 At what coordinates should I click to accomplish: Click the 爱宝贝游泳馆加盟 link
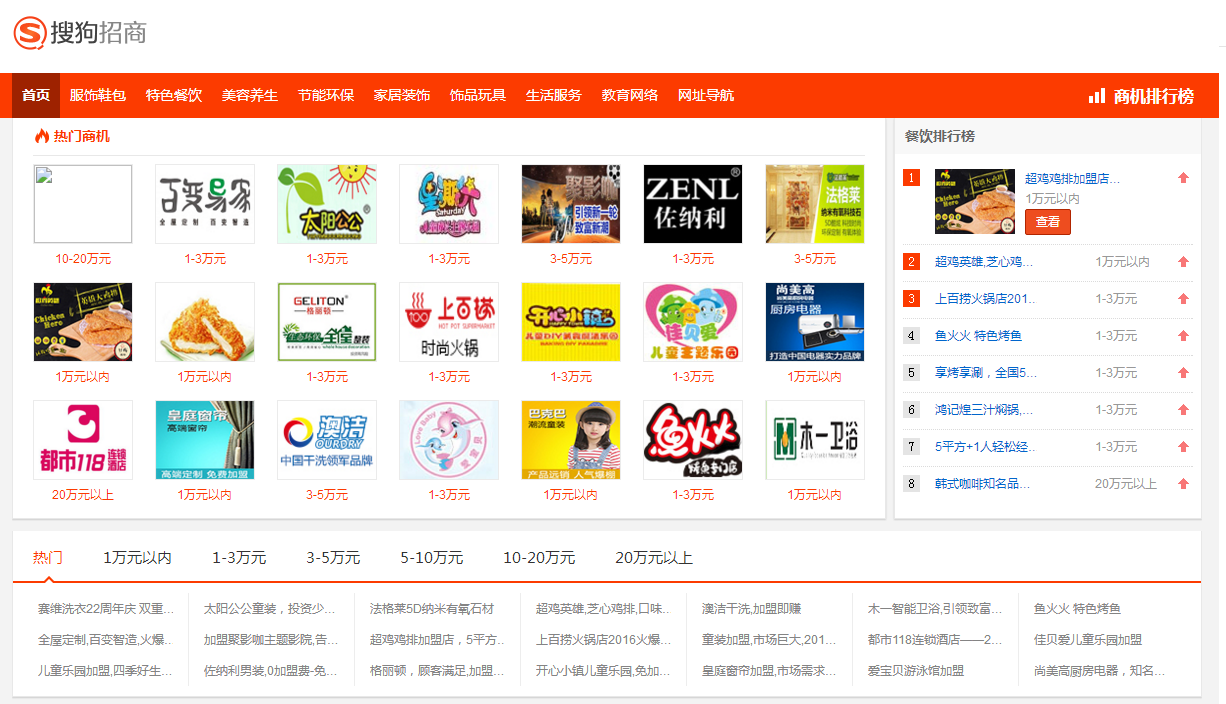(916, 670)
